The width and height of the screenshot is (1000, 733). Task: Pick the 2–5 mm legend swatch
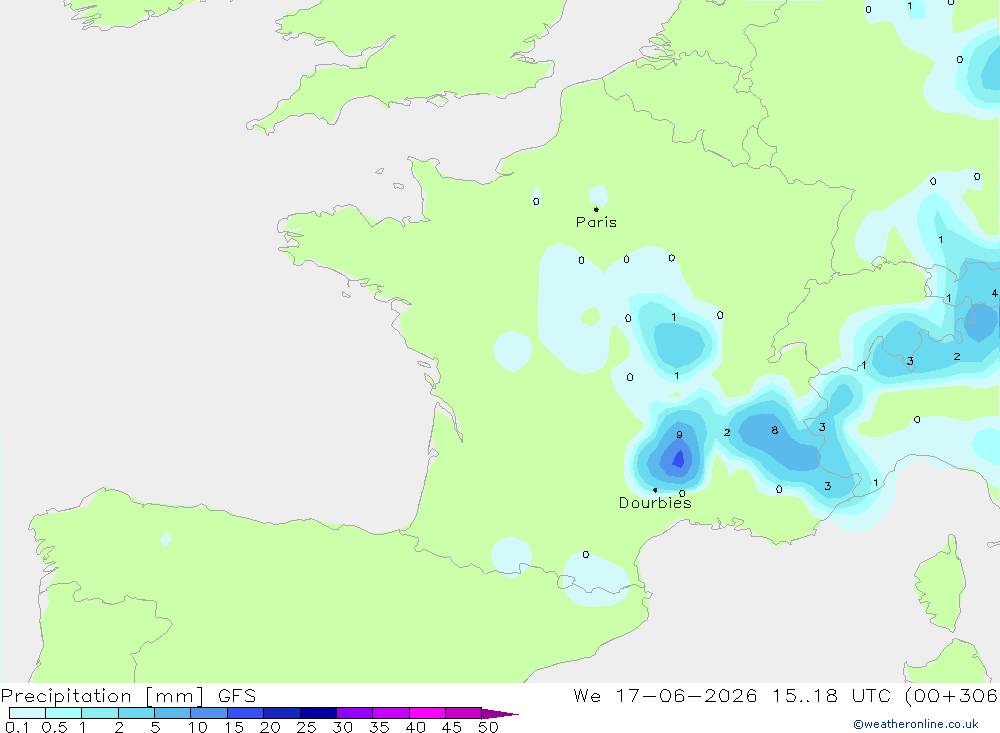pyautogui.click(x=136, y=713)
